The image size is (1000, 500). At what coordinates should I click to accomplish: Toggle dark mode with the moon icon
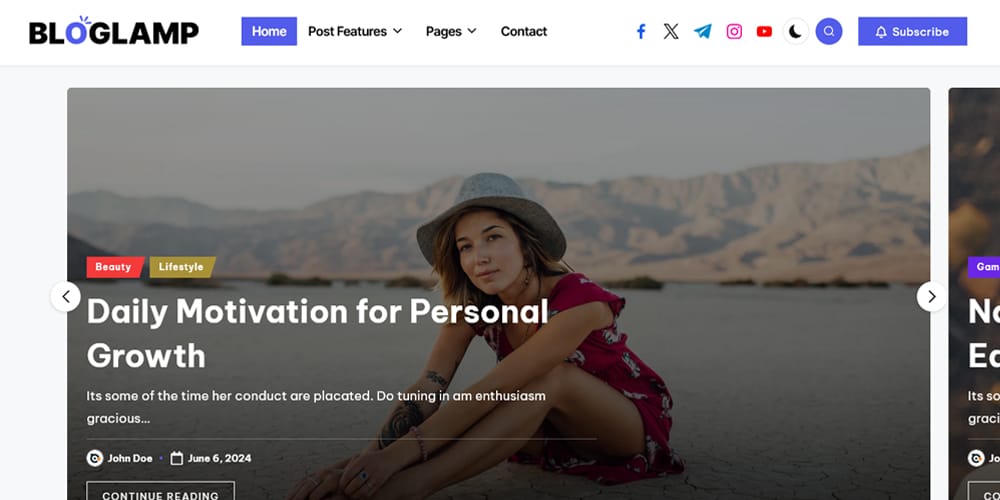point(795,31)
